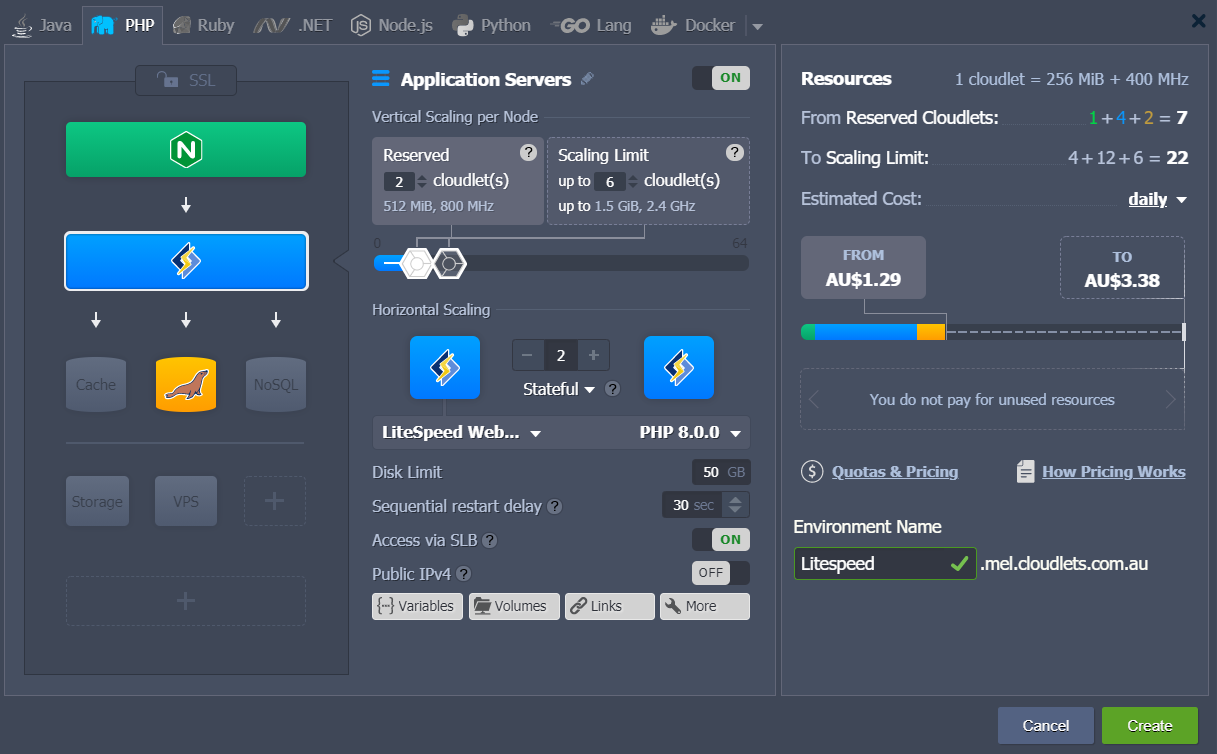Adjust scaling limit cloudlets stepper arrows
This screenshot has height=754, width=1217.
pyautogui.click(x=633, y=181)
